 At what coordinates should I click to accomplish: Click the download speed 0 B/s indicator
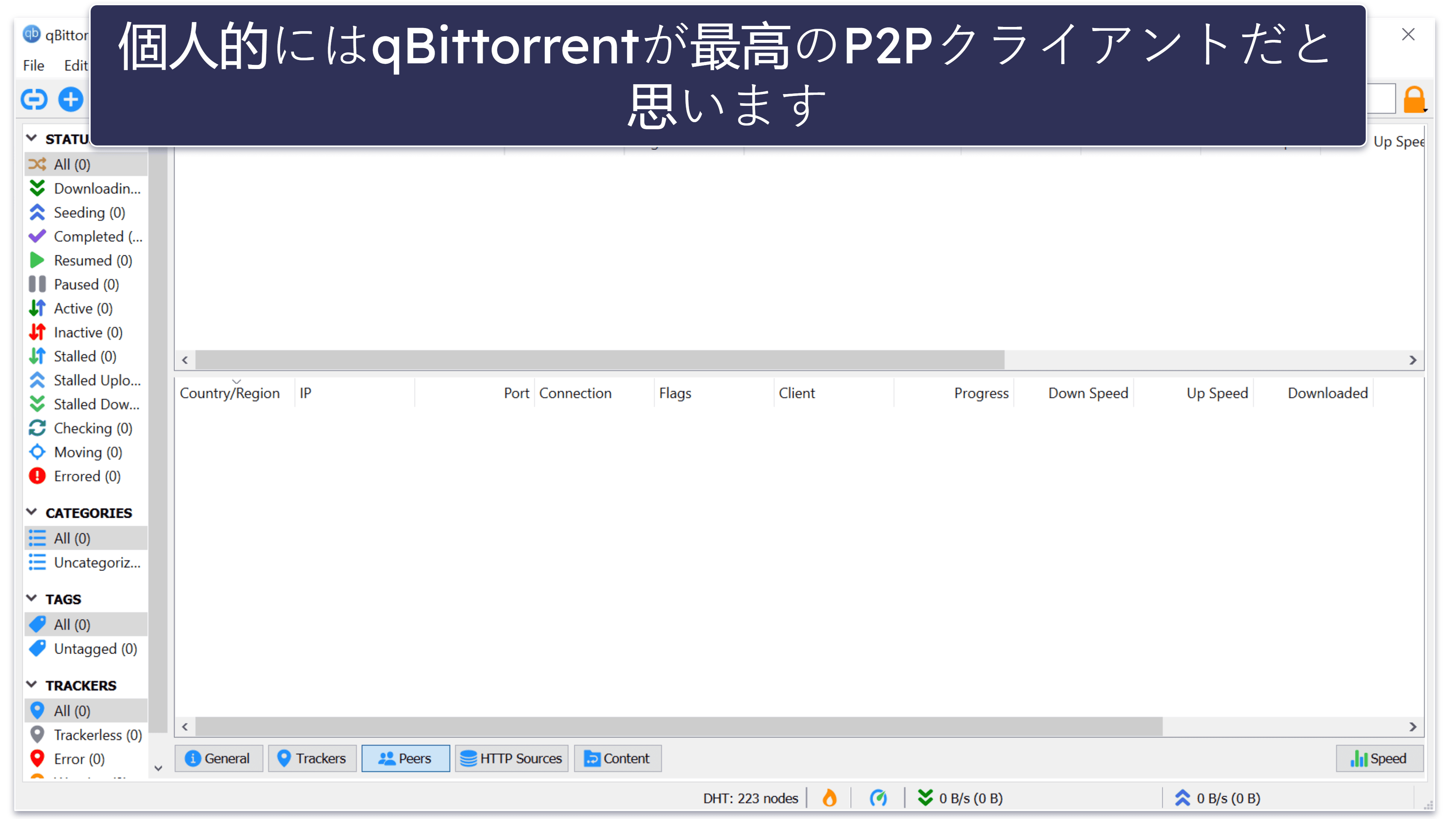click(960, 798)
